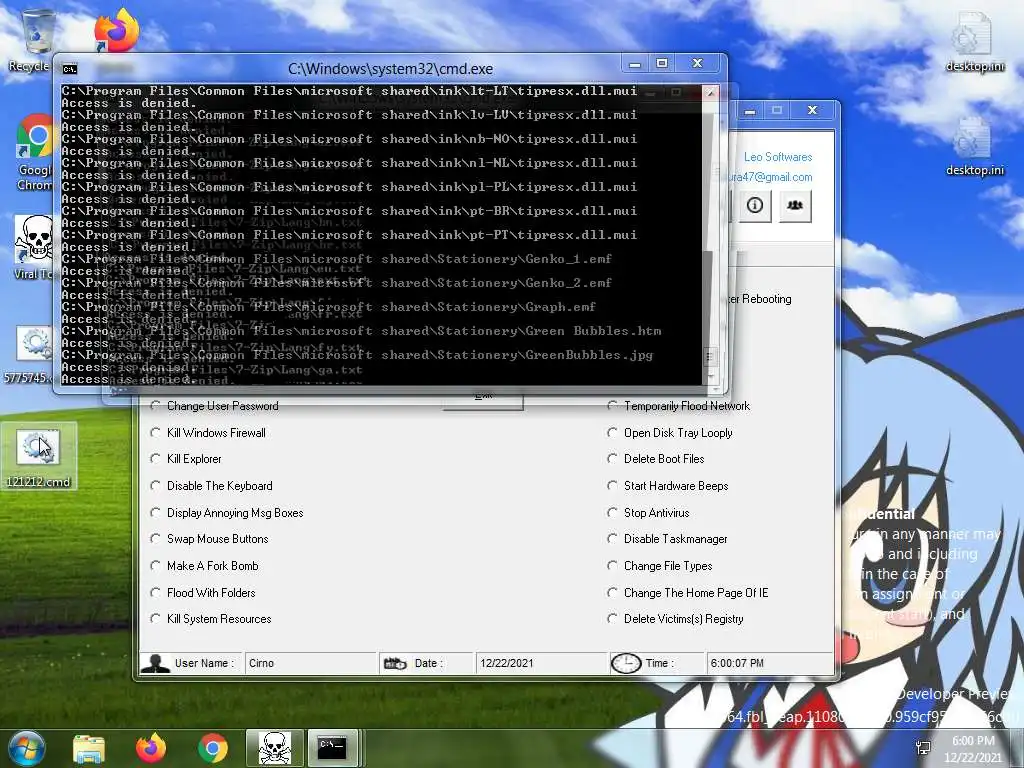This screenshot has width=1024, height=768.
Task: Click the Leo Softwares link
Action: click(x=778, y=157)
